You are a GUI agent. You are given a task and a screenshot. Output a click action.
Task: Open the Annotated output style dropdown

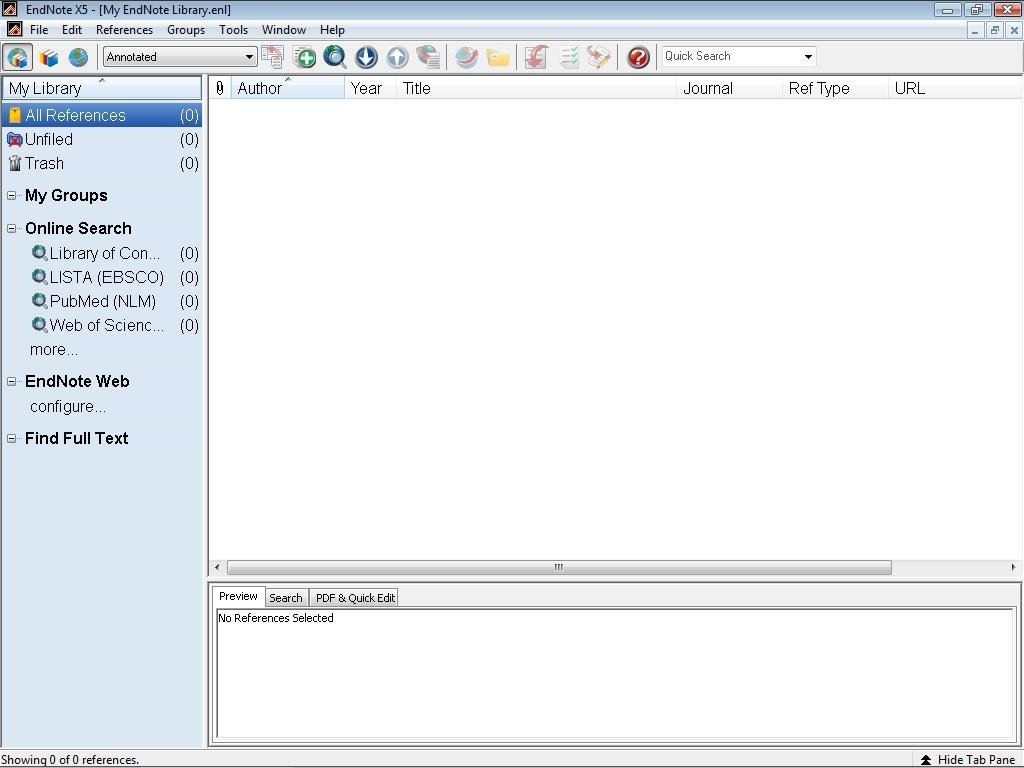click(180, 57)
